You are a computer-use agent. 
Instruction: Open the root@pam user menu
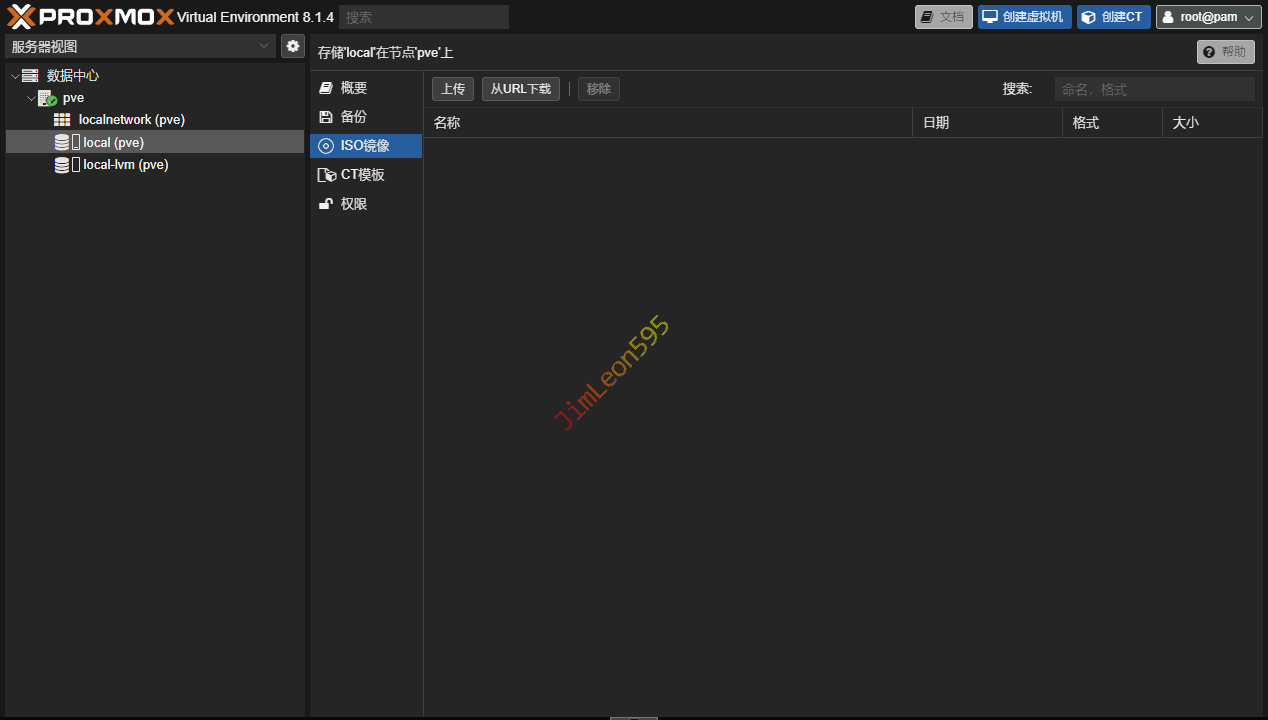click(x=1208, y=17)
